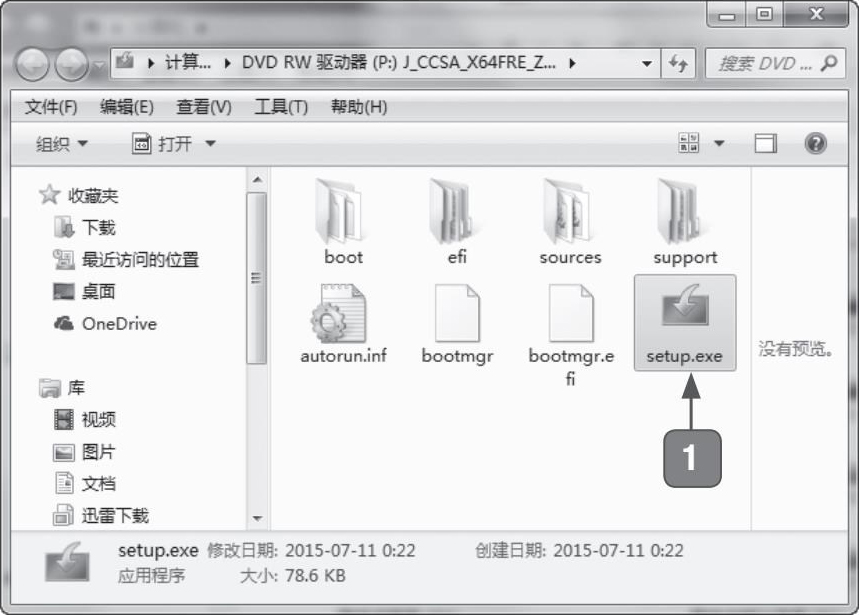
Task: Select 收藏夹 favorites header
Action: pos(79,195)
